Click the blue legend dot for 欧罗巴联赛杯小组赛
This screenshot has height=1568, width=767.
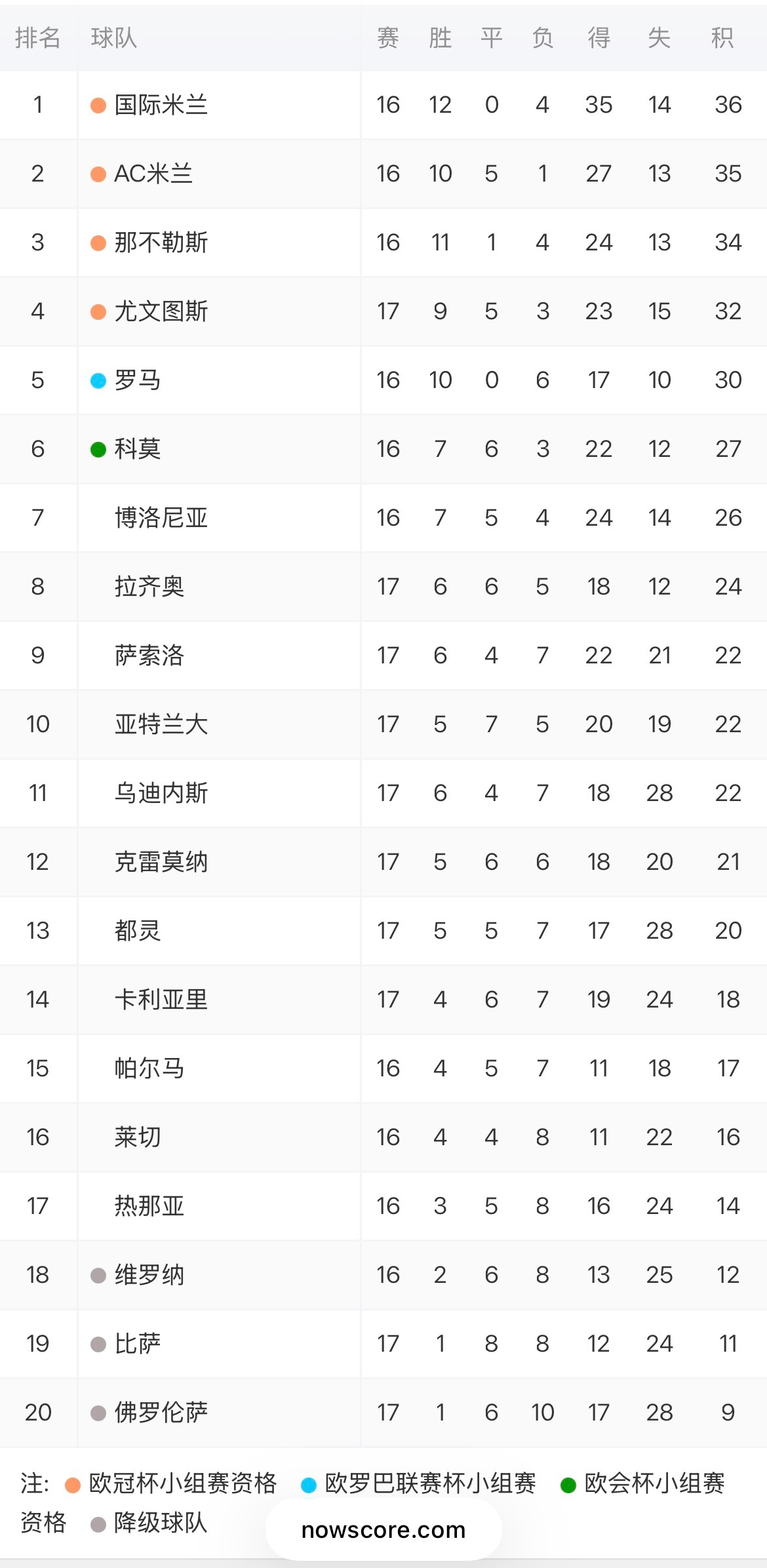309,1485
